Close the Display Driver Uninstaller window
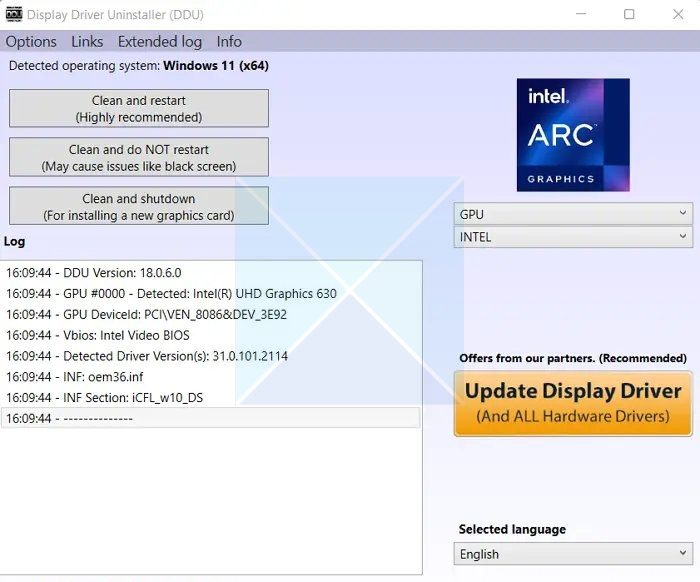The height and width of the screenshot is (582, 700). click(x=678, y=14)
